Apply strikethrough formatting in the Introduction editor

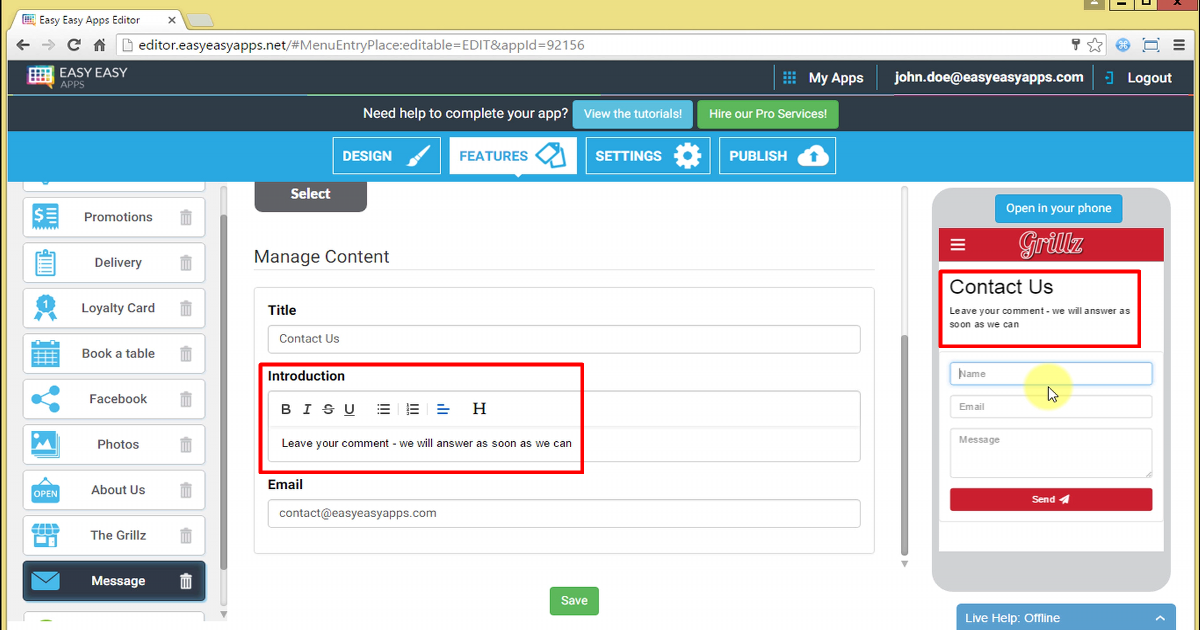pos(328,408)
